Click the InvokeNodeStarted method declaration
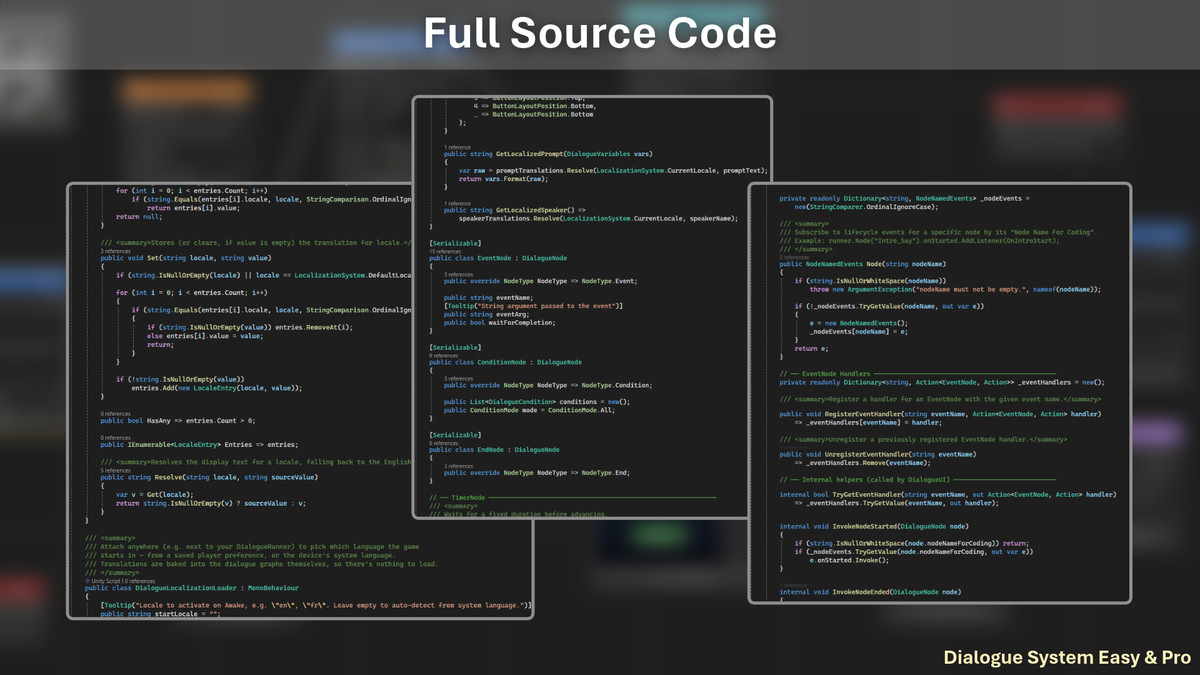1200x675 pixels. click(x=875, y=526)
